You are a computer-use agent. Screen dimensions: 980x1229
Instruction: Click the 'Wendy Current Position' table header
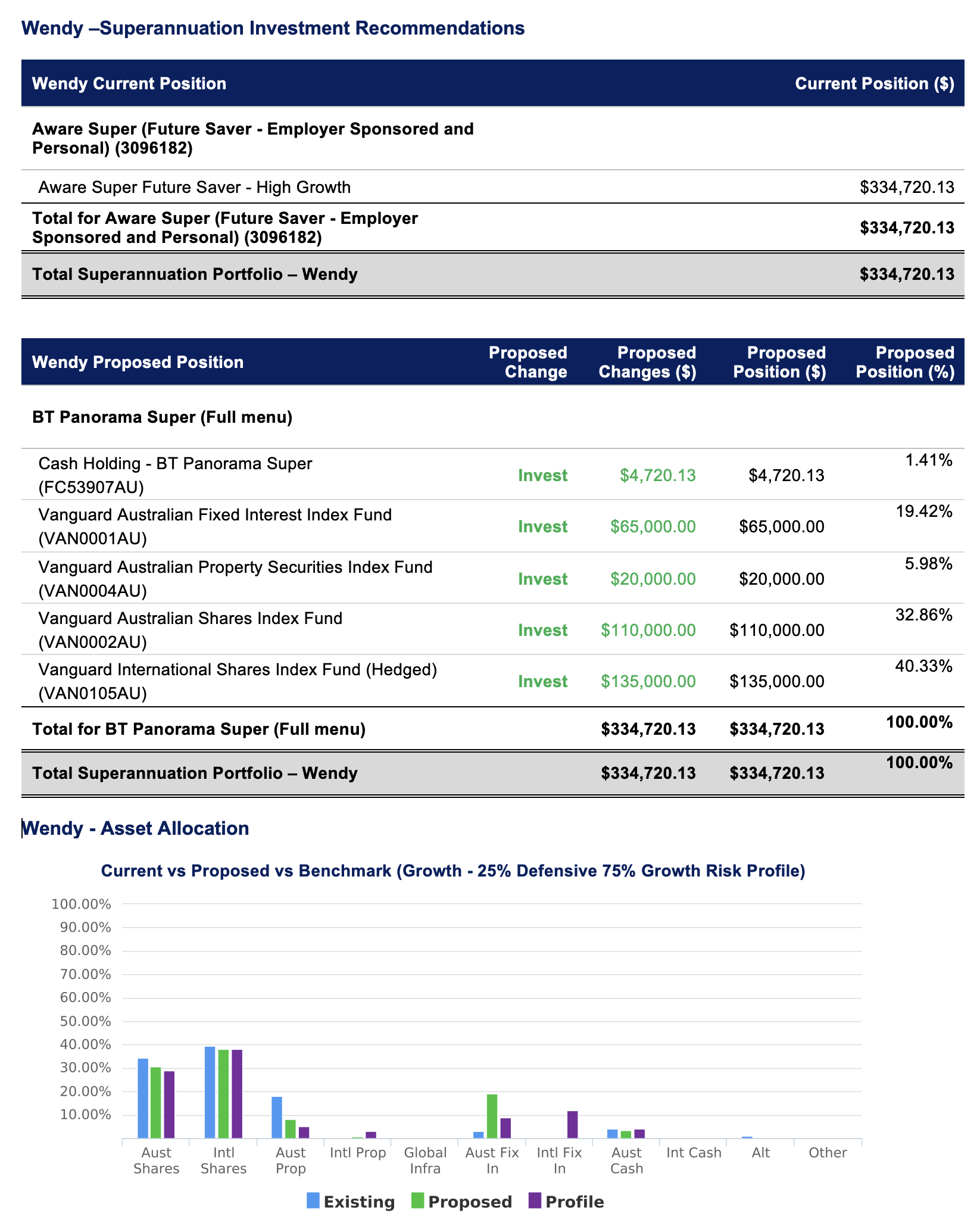tap(129, 83)
